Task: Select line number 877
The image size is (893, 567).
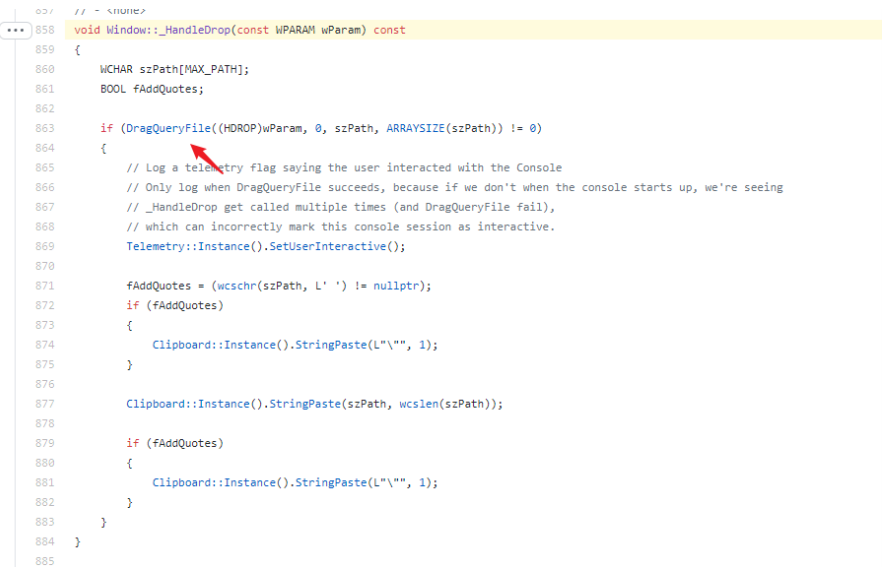Action: click(x=45, y=404)
